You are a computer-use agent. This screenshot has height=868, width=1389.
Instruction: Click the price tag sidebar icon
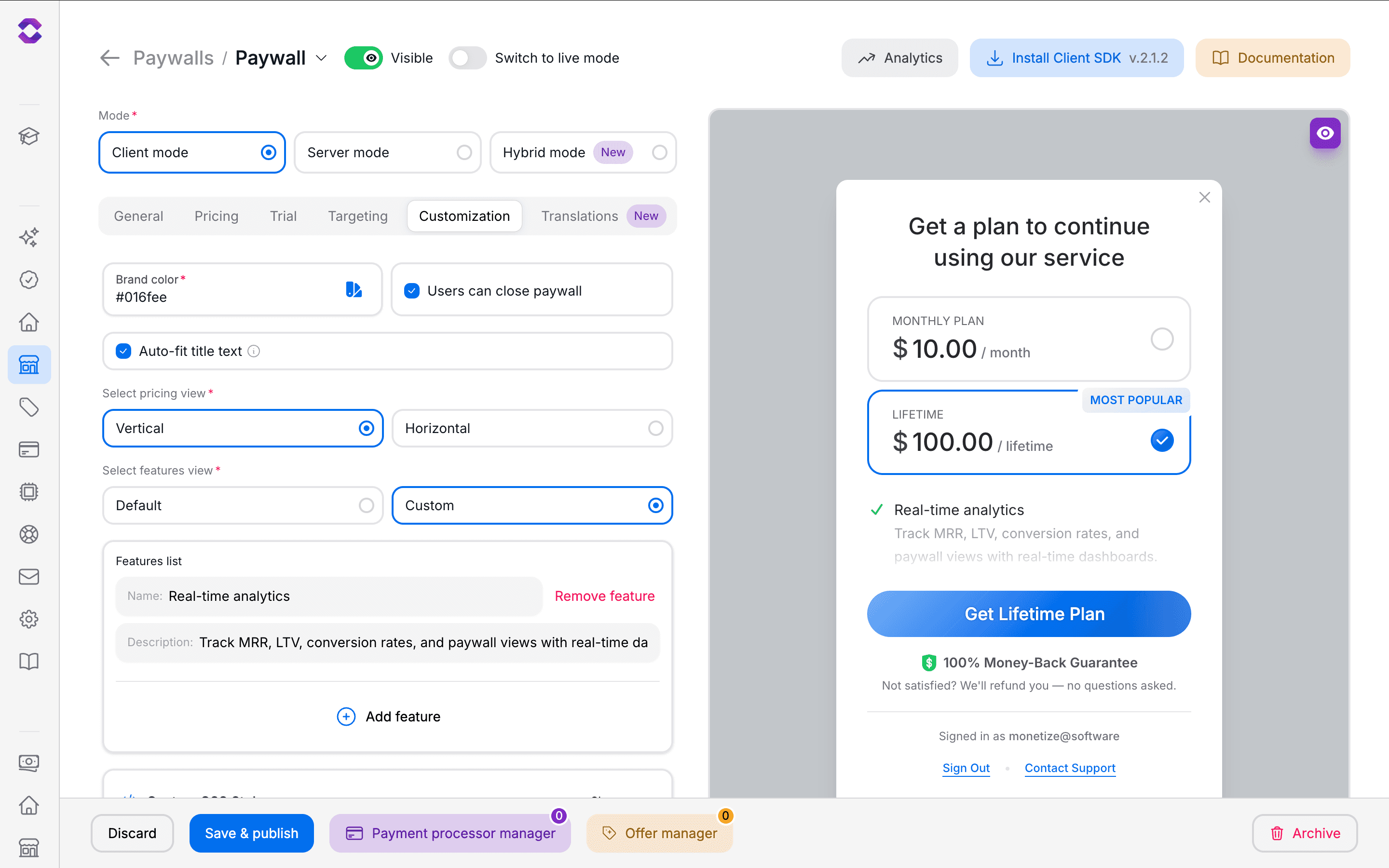click(x=29, y=407)
